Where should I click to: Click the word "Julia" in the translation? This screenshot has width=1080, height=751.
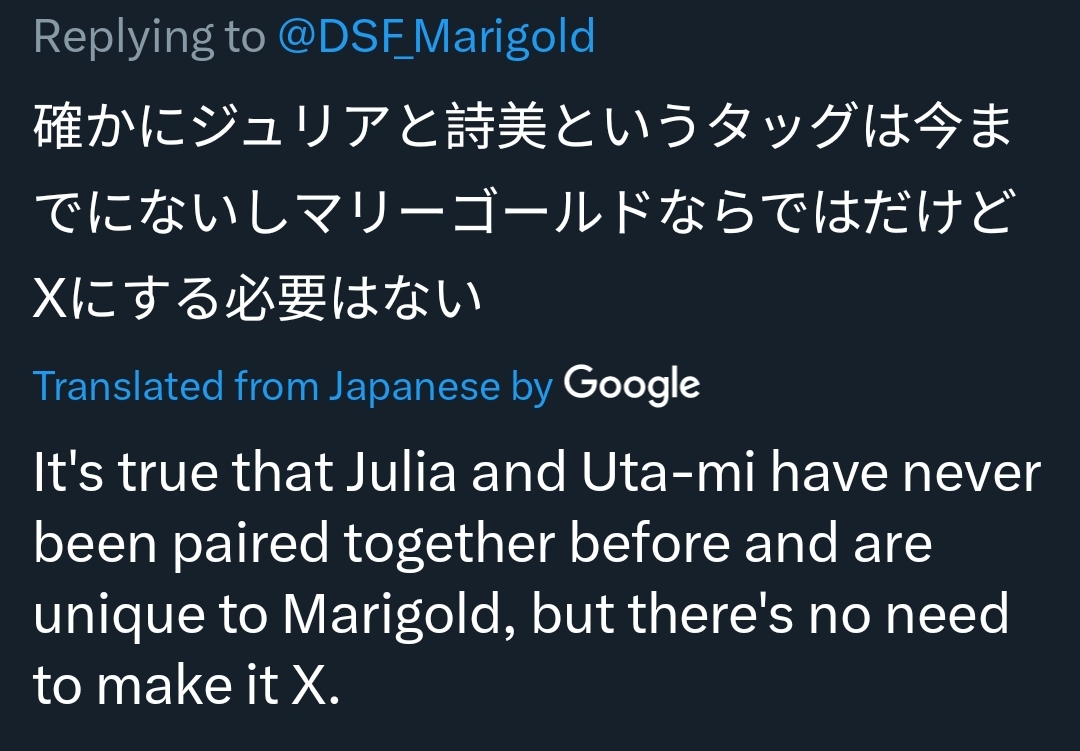[401, 473]
